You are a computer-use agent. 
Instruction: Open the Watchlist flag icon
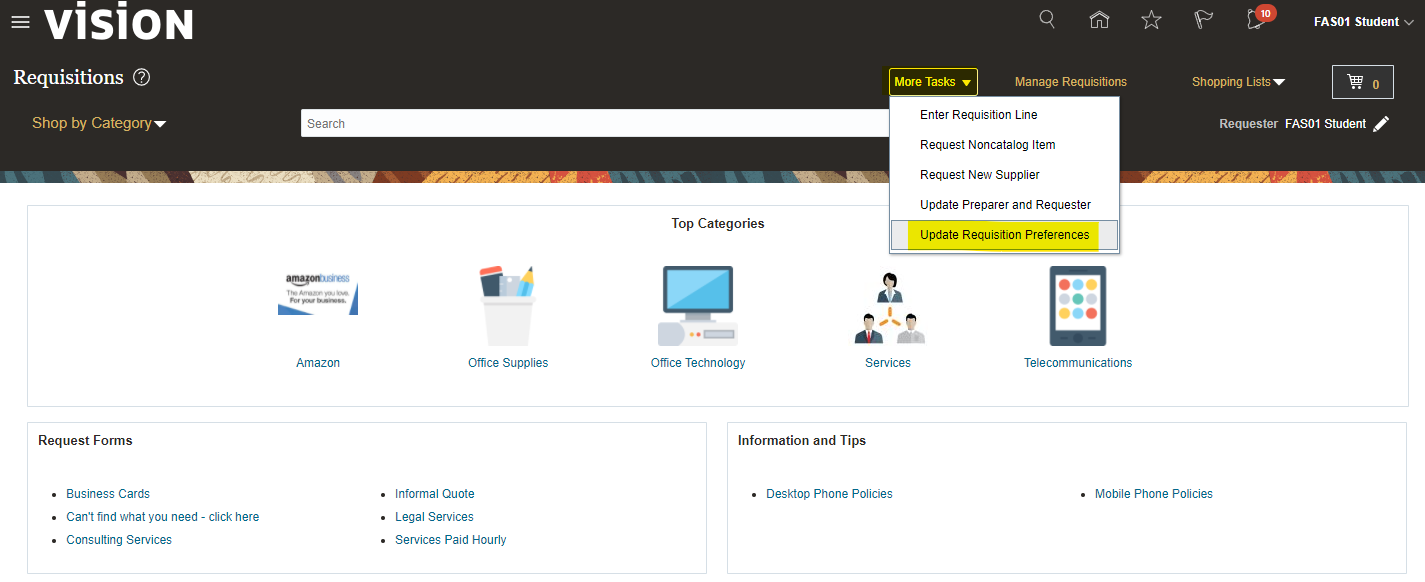1204,20
